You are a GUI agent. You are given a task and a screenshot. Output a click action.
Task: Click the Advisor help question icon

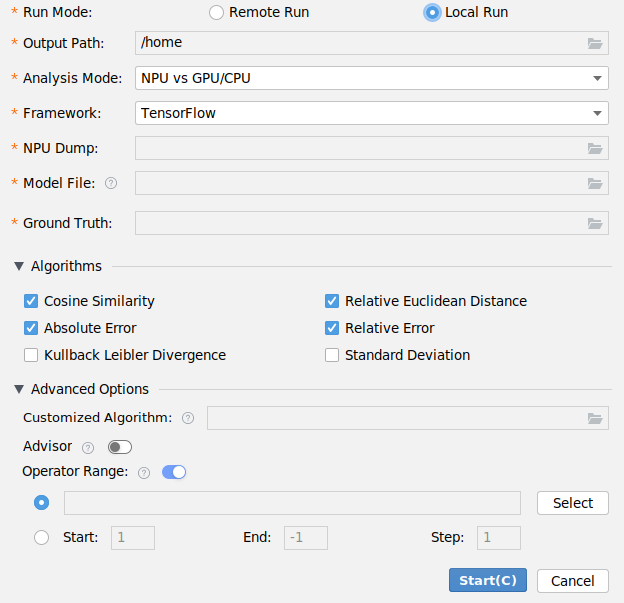click(88, 448)
